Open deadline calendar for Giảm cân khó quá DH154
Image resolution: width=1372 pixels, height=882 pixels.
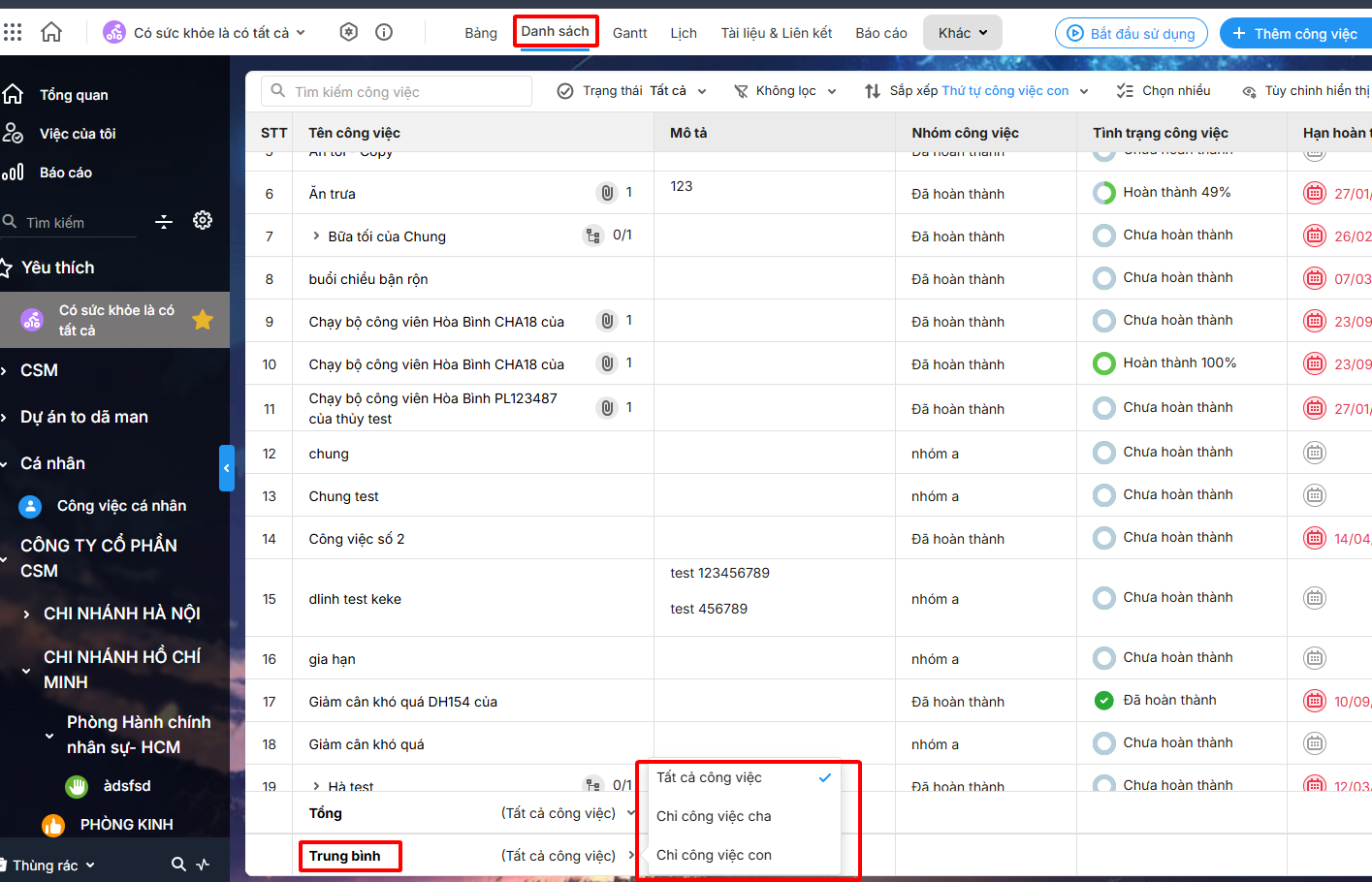click(1315, 701)
